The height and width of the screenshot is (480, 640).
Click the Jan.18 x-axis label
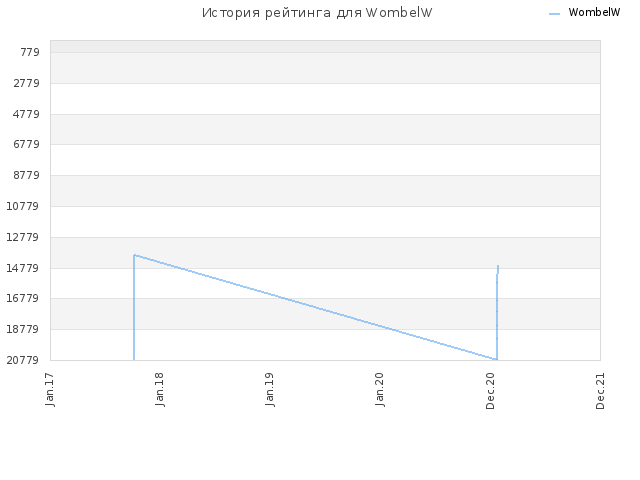pyautogui.click(x=160, y=390)
